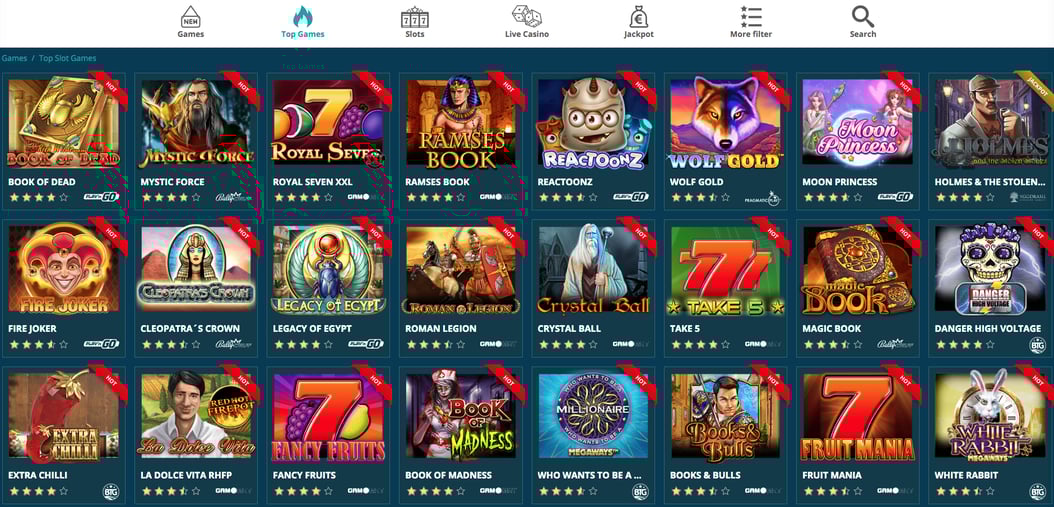Click the BTG logo under Danger High Voltage
Image resolution: width=1054 pixels, height=507 pixels.
coord(1037,344)
